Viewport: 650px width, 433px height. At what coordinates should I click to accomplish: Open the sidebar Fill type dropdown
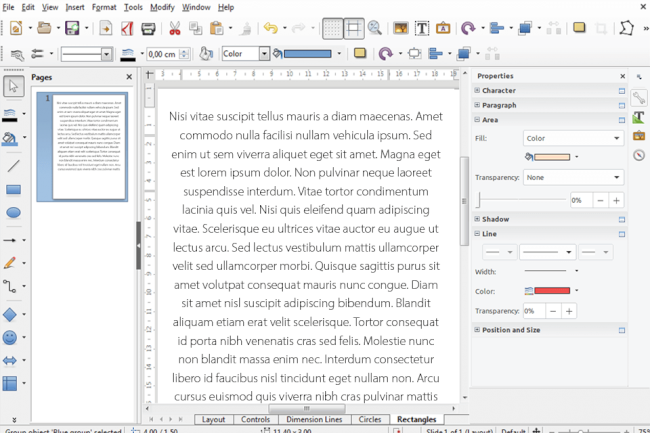pos(573,138)
